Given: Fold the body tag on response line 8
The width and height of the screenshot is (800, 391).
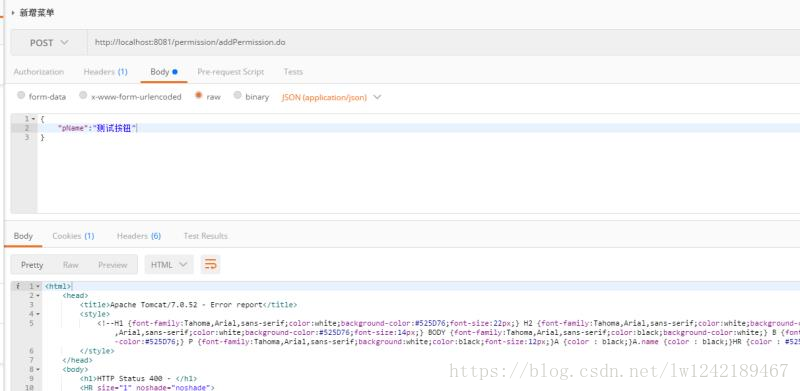Looking at the screenshot, I should tap(38, 369).
